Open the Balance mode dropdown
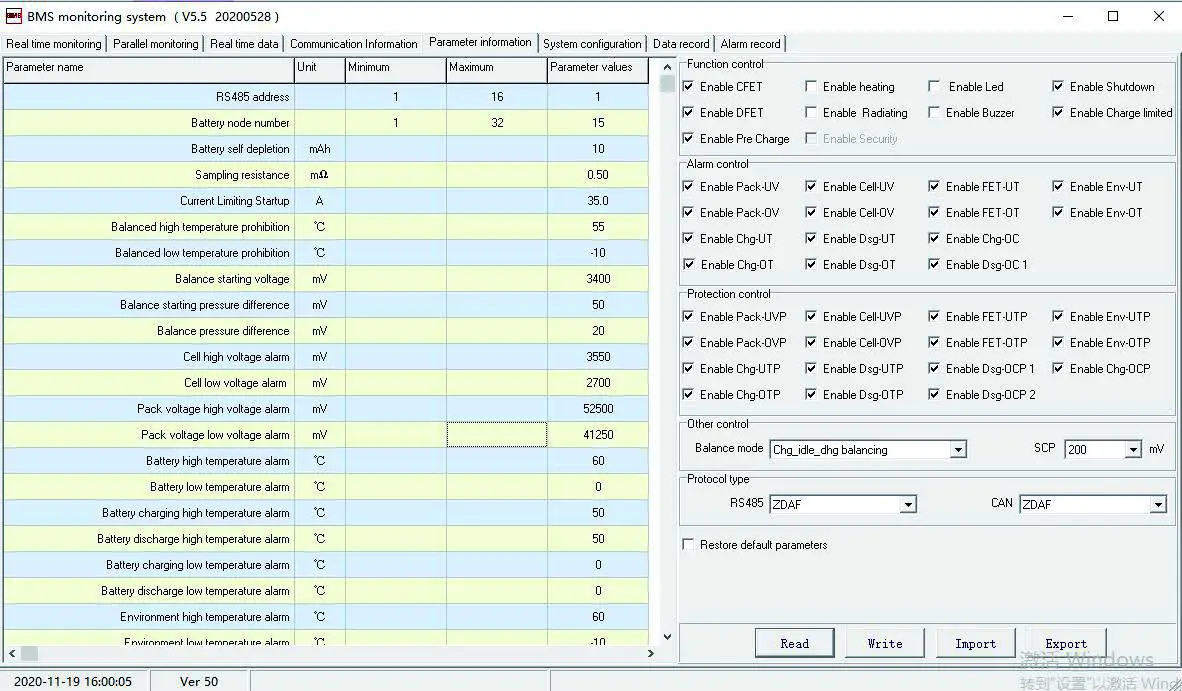Image resolution: width=1182 pixels, height=691 pixels. pyautogui.click(x=959, y=449)
